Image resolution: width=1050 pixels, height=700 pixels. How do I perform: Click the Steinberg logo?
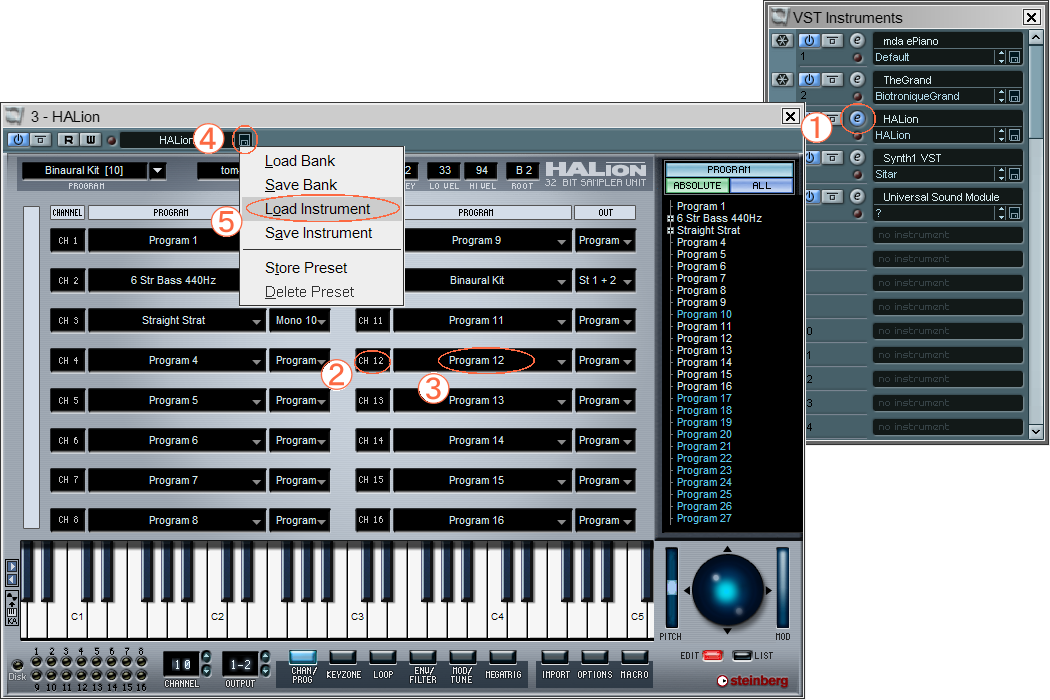tap(752, 681)
